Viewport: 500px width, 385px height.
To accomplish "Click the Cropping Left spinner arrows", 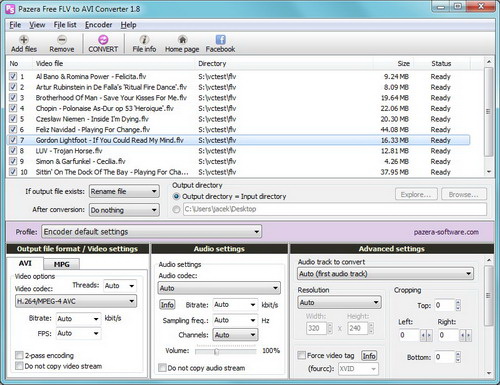I will click(x=426, y=335).
